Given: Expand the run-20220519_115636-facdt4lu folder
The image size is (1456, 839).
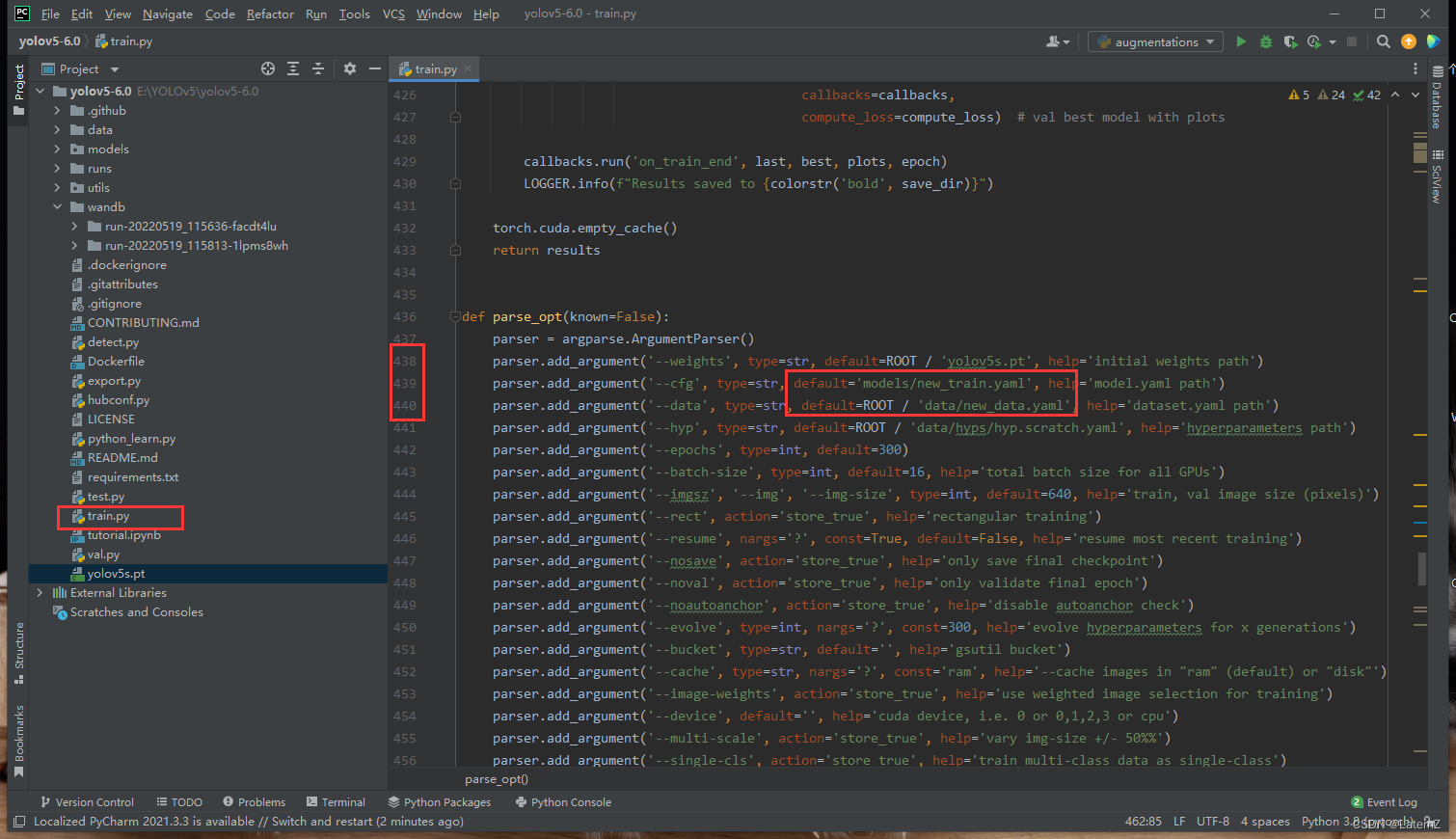Looking at the screenshot, I should (x=74, y=227).
